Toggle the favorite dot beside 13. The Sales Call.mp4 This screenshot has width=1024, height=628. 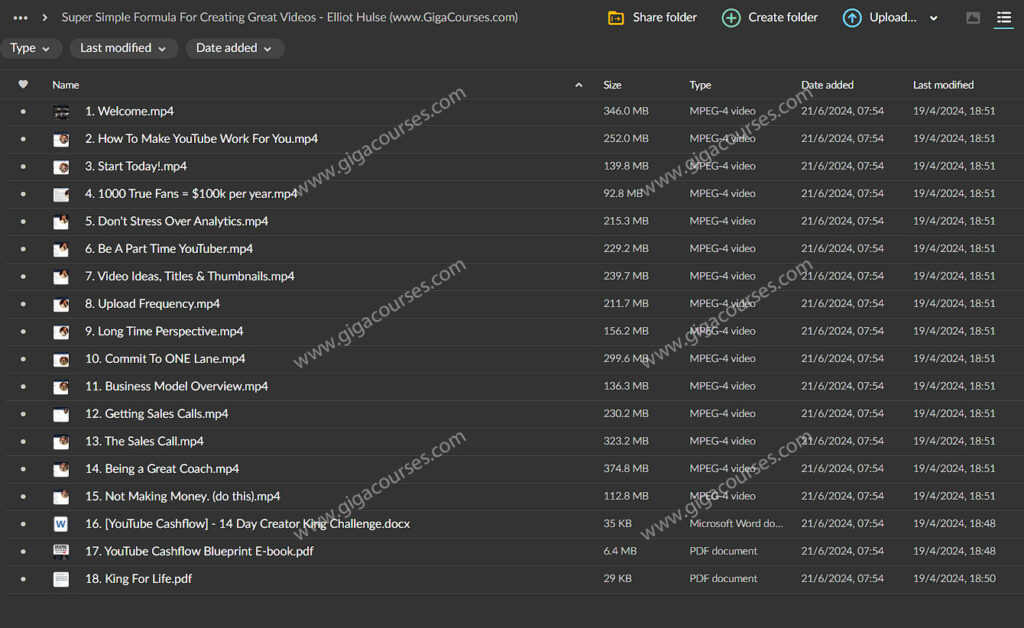[23, 441]
